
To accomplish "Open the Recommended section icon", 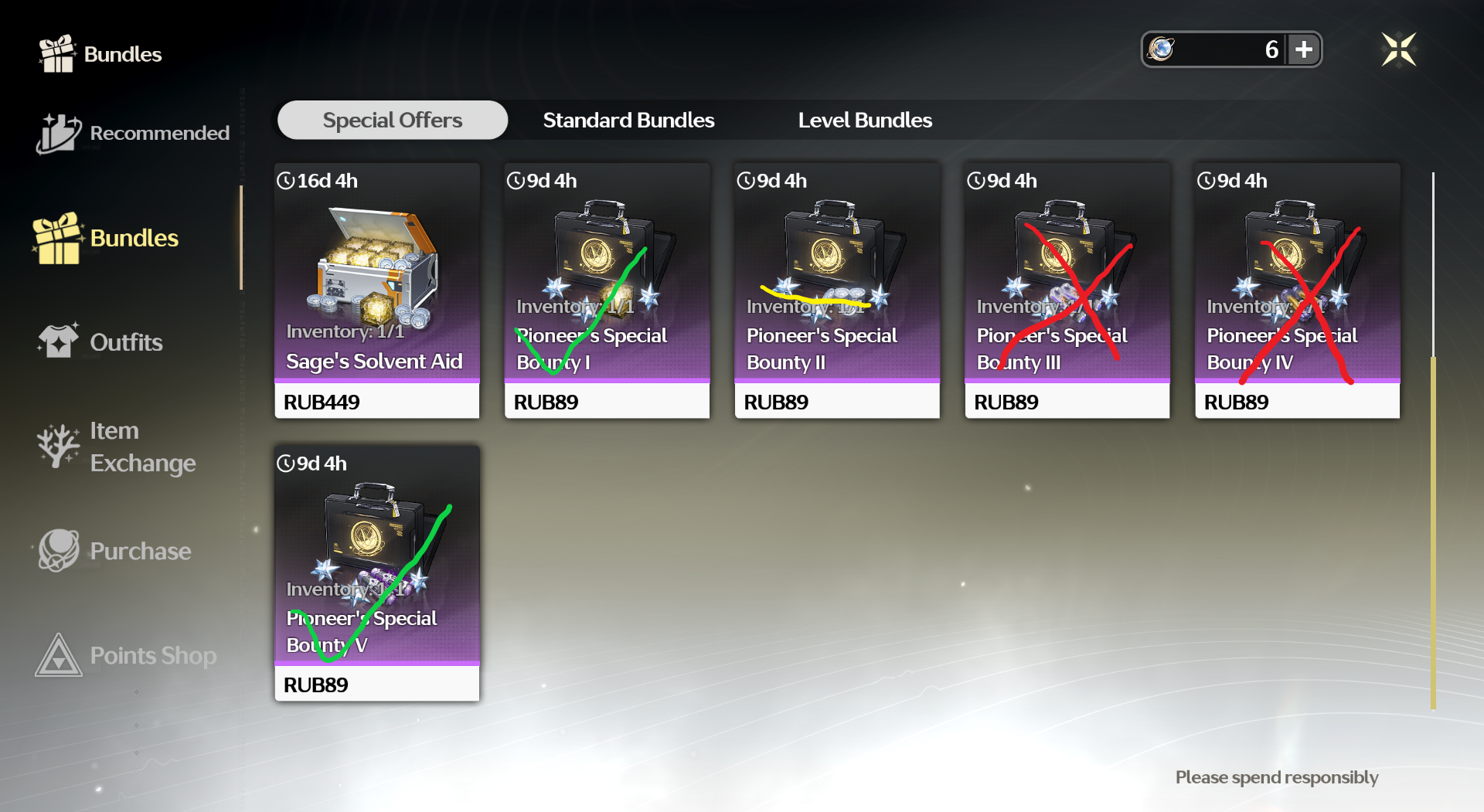I will pos(58,133).
